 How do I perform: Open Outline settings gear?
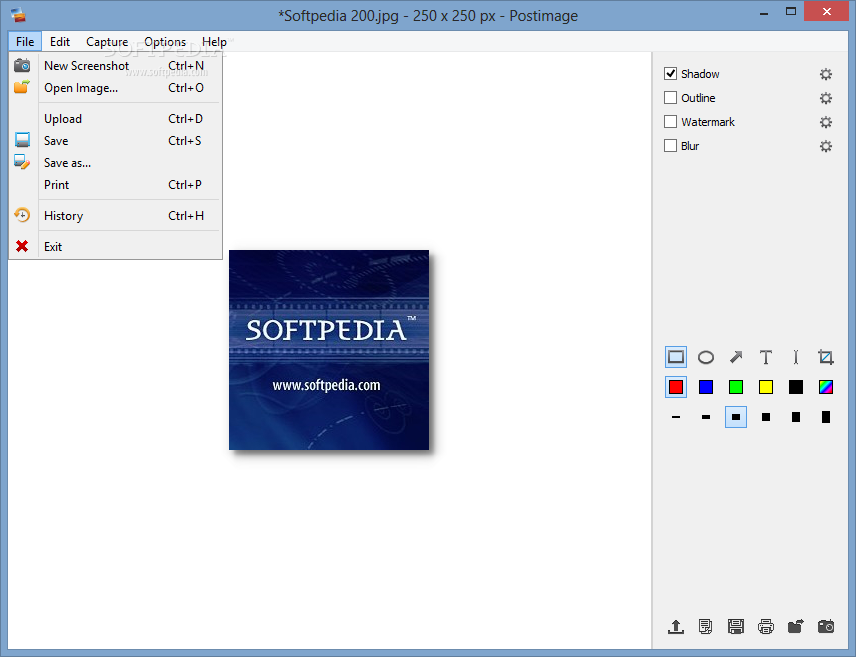tap(826, 98)
